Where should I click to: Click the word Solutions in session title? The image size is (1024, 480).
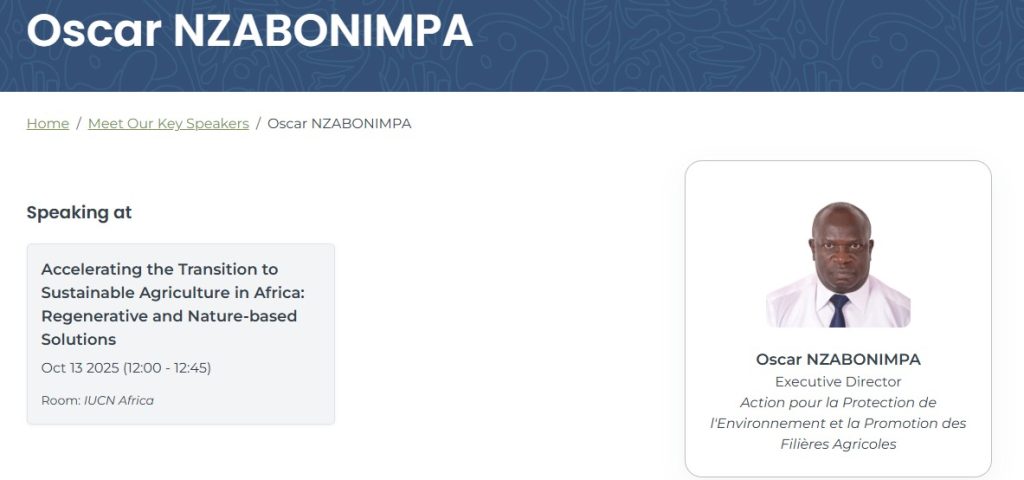78,340
